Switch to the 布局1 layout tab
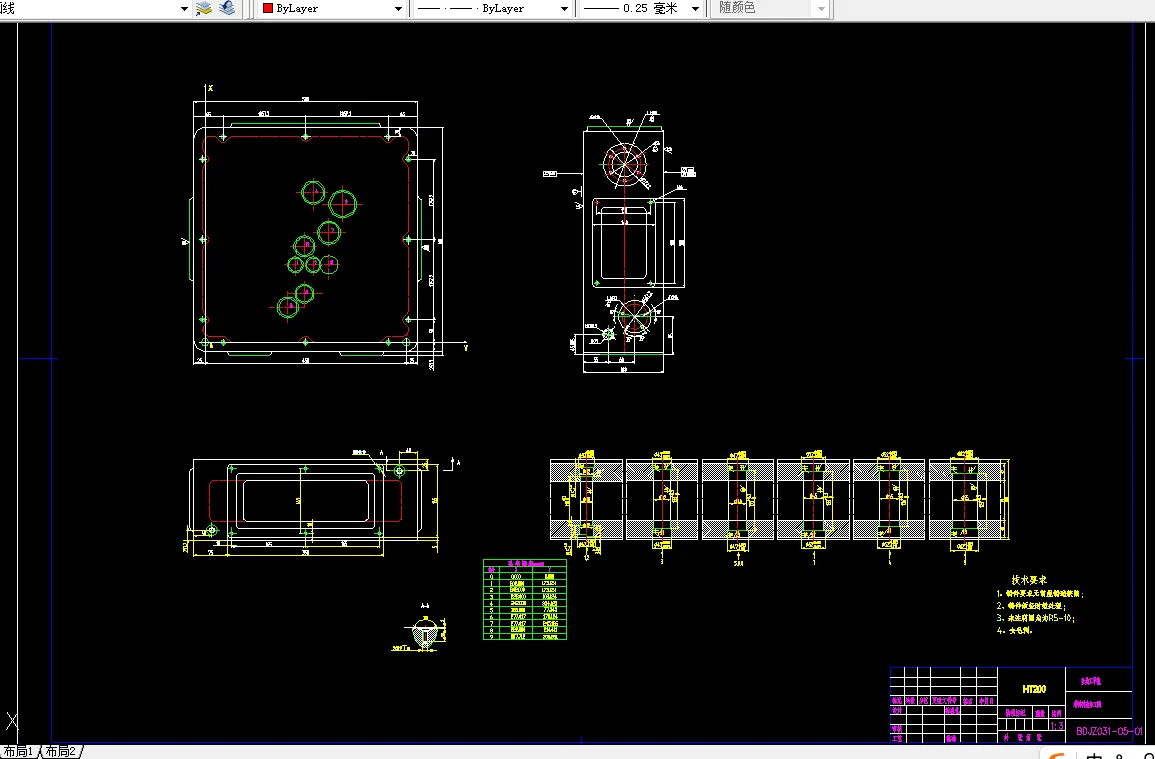This screenshot has height=759, width=1155. (x=19, y=752)
